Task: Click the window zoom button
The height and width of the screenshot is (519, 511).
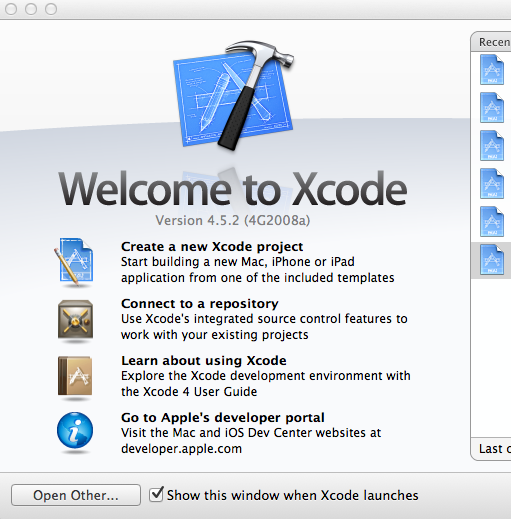Action: pos(51,9)
